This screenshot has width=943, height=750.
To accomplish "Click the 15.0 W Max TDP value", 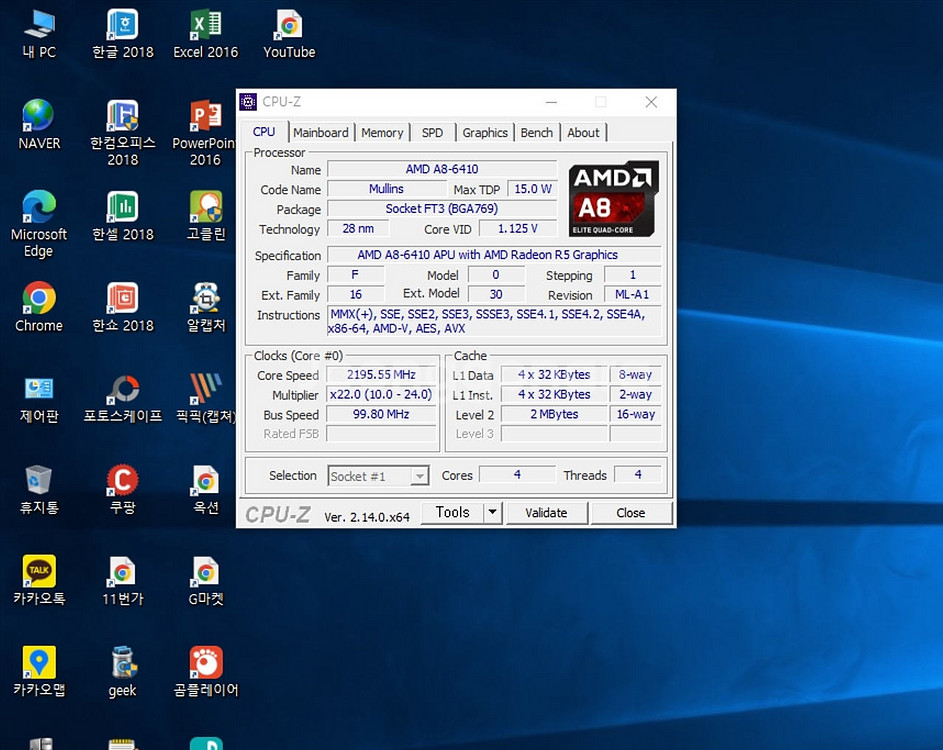I will (533, 189).
